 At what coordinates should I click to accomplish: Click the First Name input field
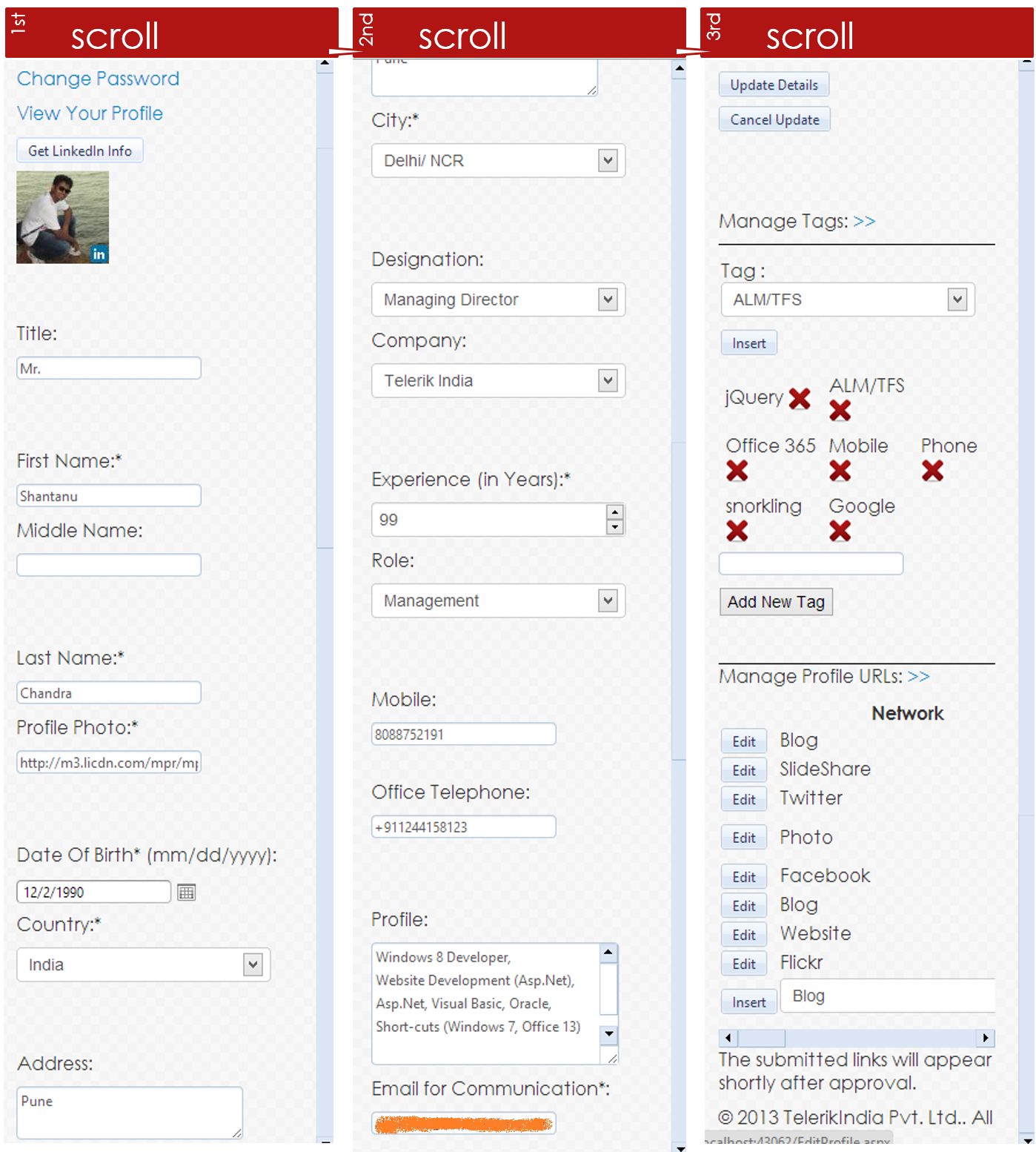click(x=109, y=496)
